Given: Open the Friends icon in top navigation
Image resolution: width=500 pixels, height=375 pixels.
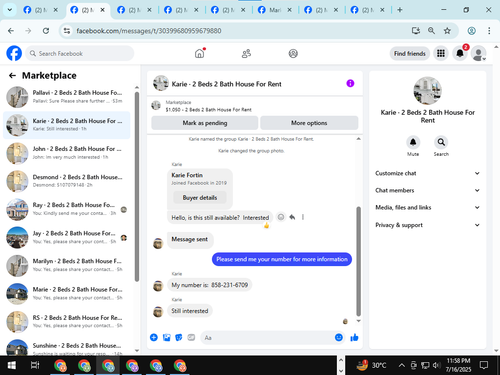Looking at the screenshot, I should (x=246, y=53).
